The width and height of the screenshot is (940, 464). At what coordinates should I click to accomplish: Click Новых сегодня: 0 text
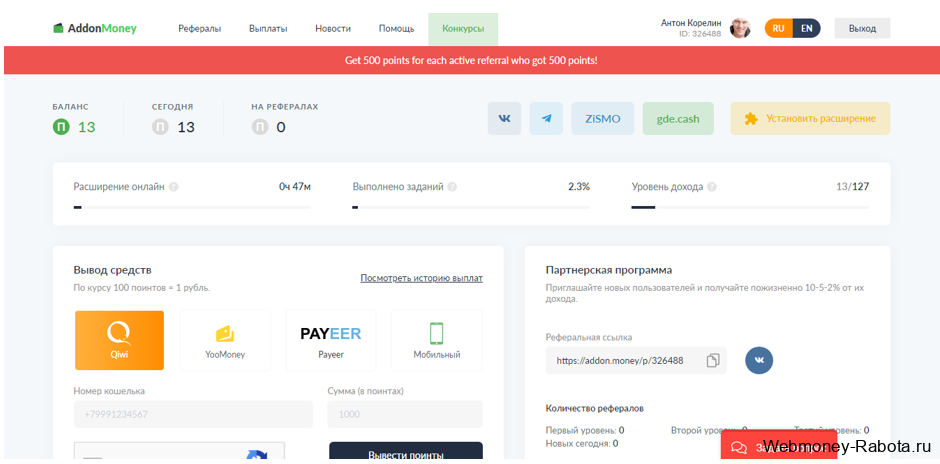[x=582, y=444]
